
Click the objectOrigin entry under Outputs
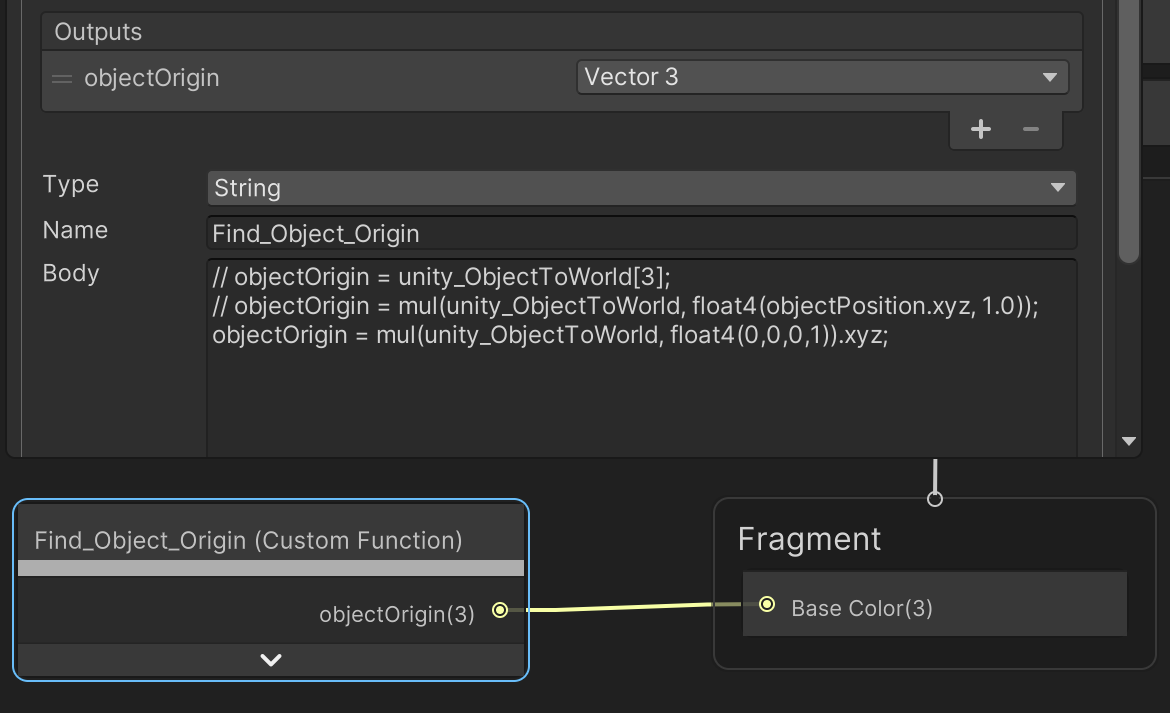point(150,77)
